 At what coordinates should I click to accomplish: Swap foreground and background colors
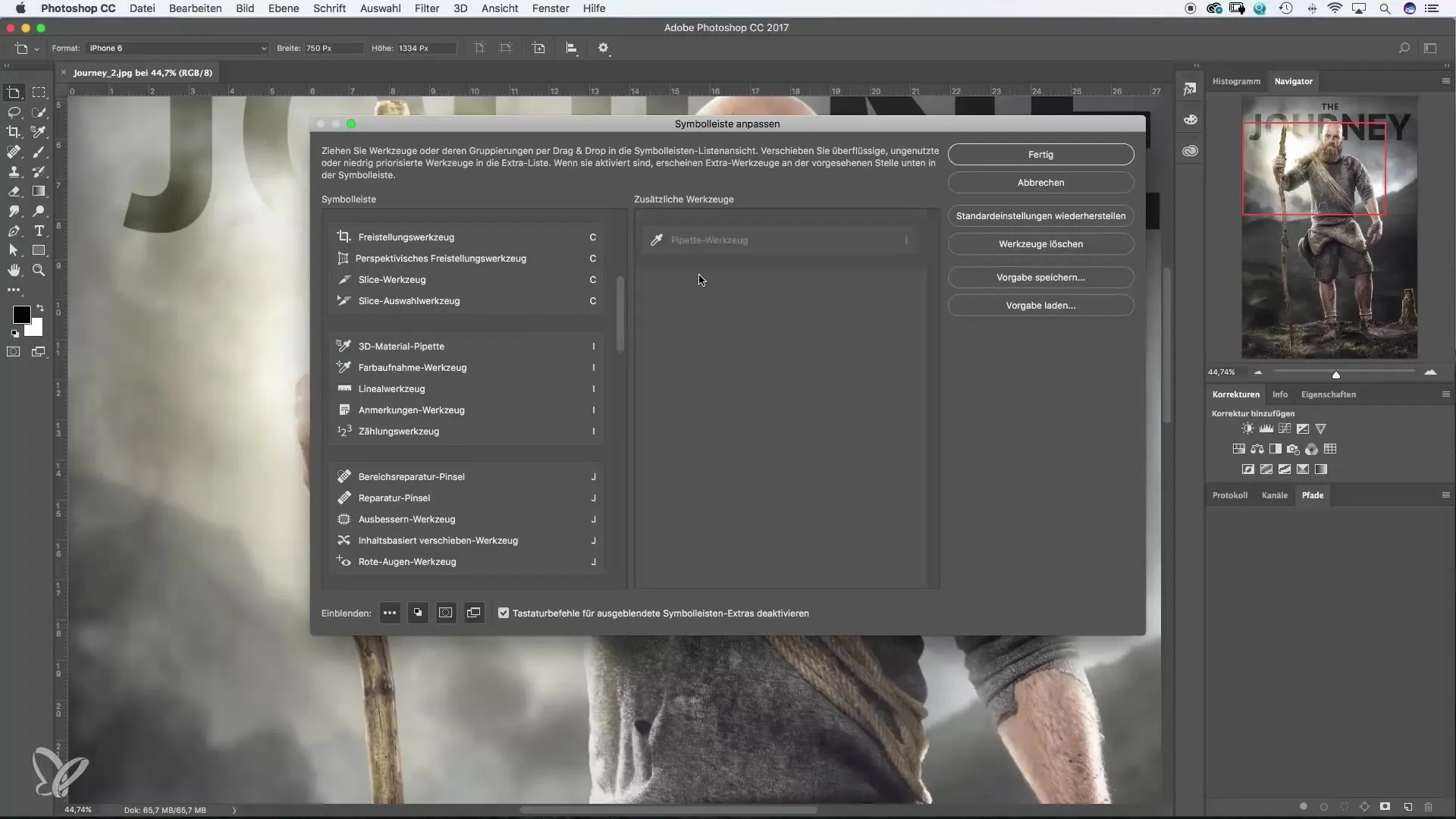click(x=39, y=308)
